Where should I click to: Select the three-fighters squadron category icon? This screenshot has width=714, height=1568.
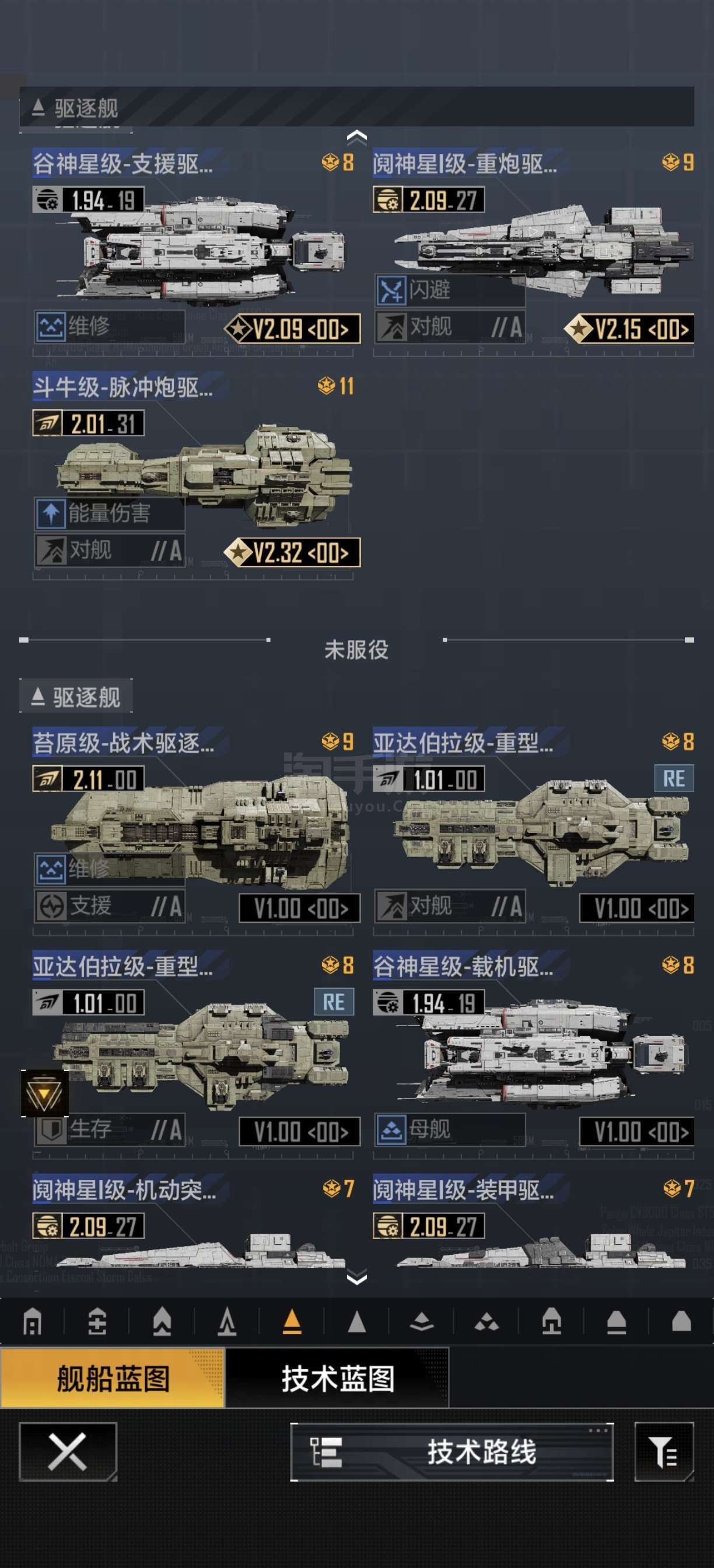tap(487, 1321)
